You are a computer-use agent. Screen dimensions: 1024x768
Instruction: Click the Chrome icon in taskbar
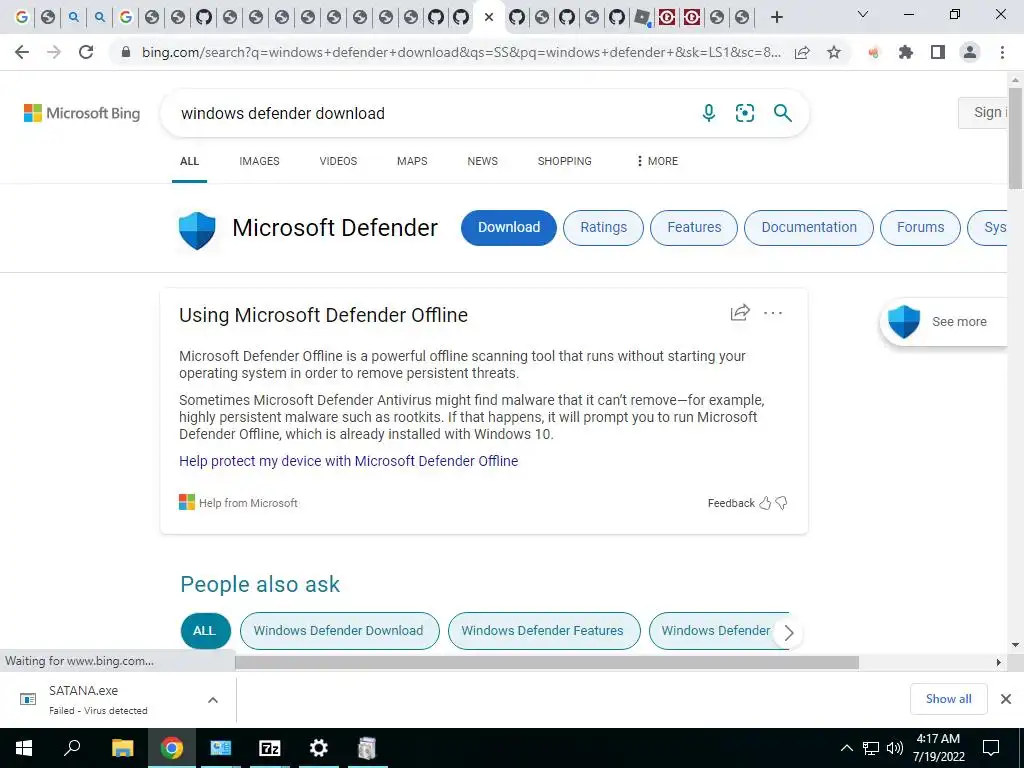coord(172,748)
